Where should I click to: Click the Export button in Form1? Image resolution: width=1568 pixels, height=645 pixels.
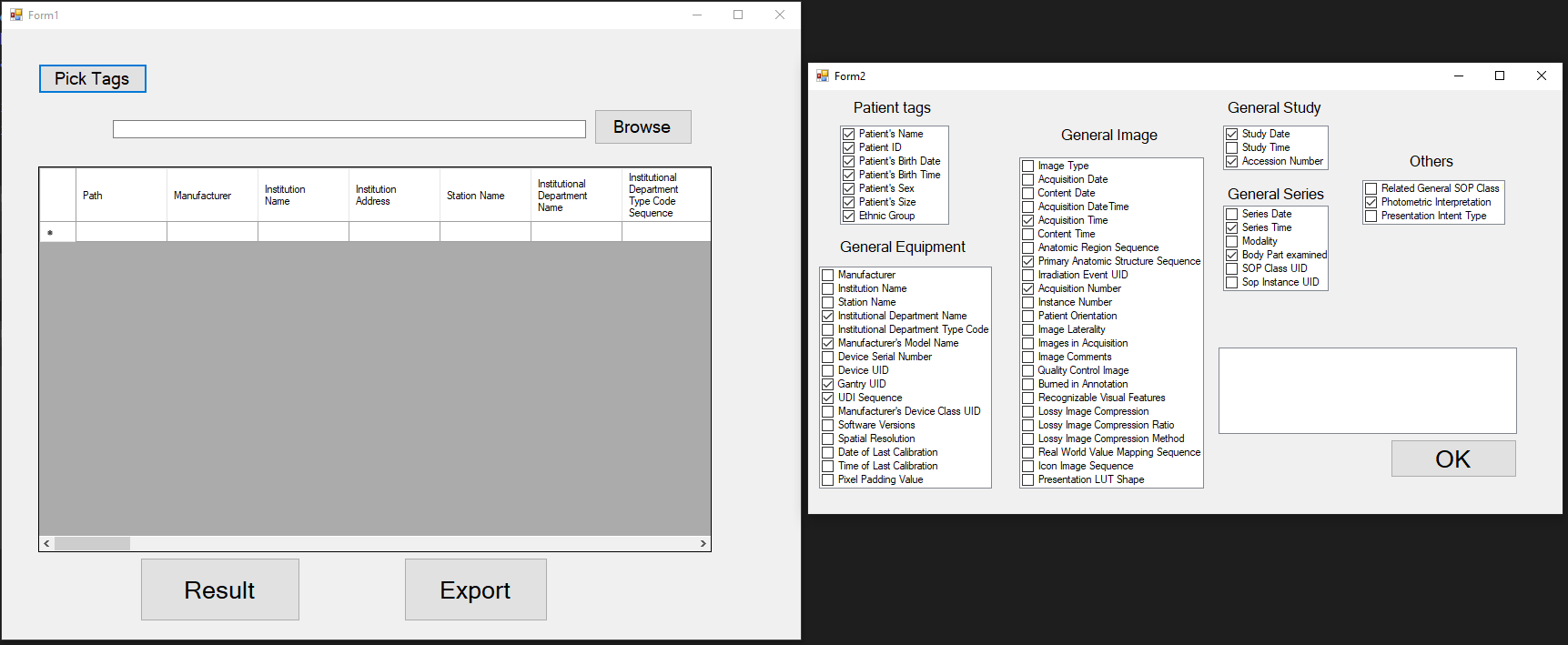pos(475,590)
